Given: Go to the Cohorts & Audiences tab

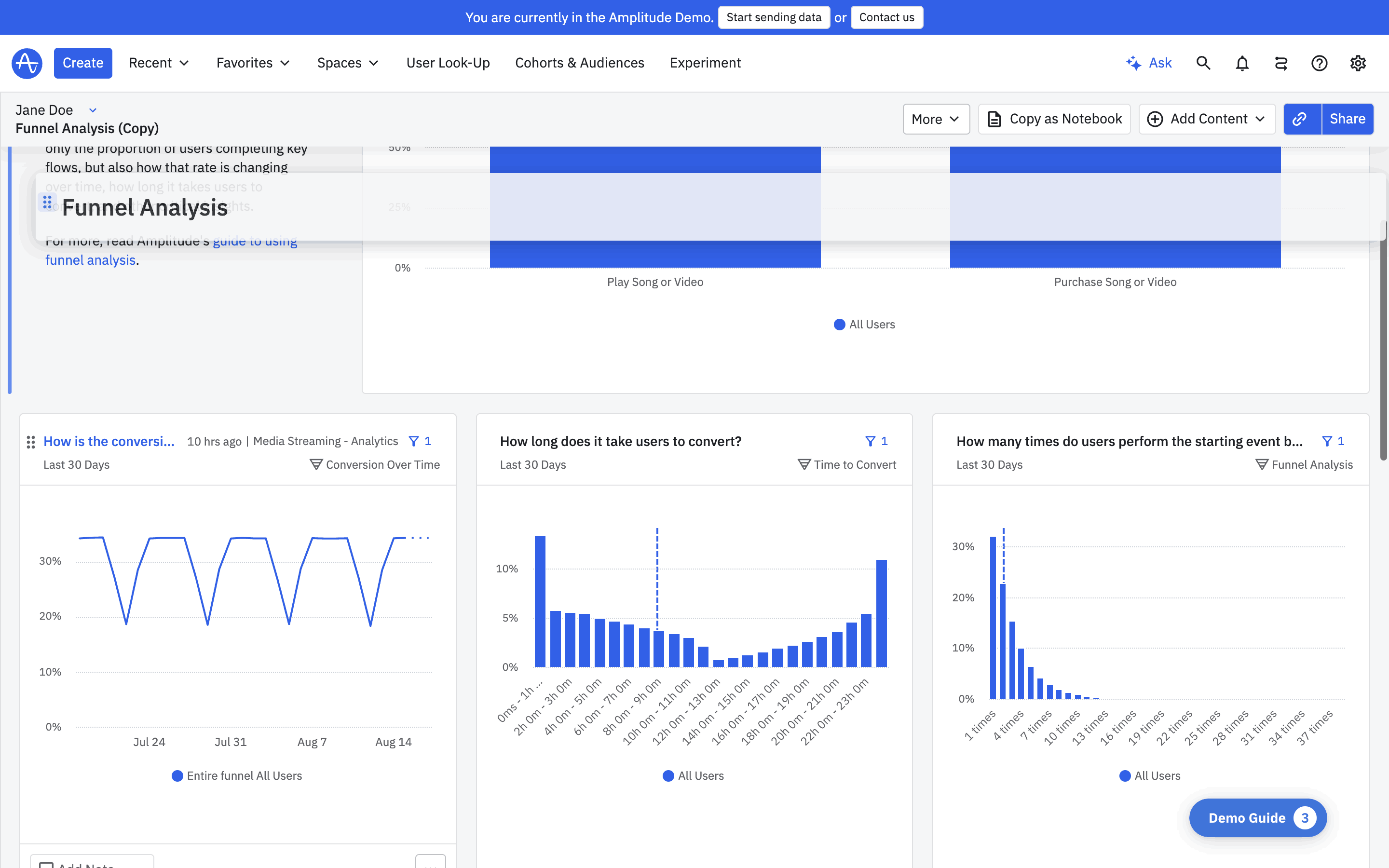Looking at the screenshot, I should [579, 63].
